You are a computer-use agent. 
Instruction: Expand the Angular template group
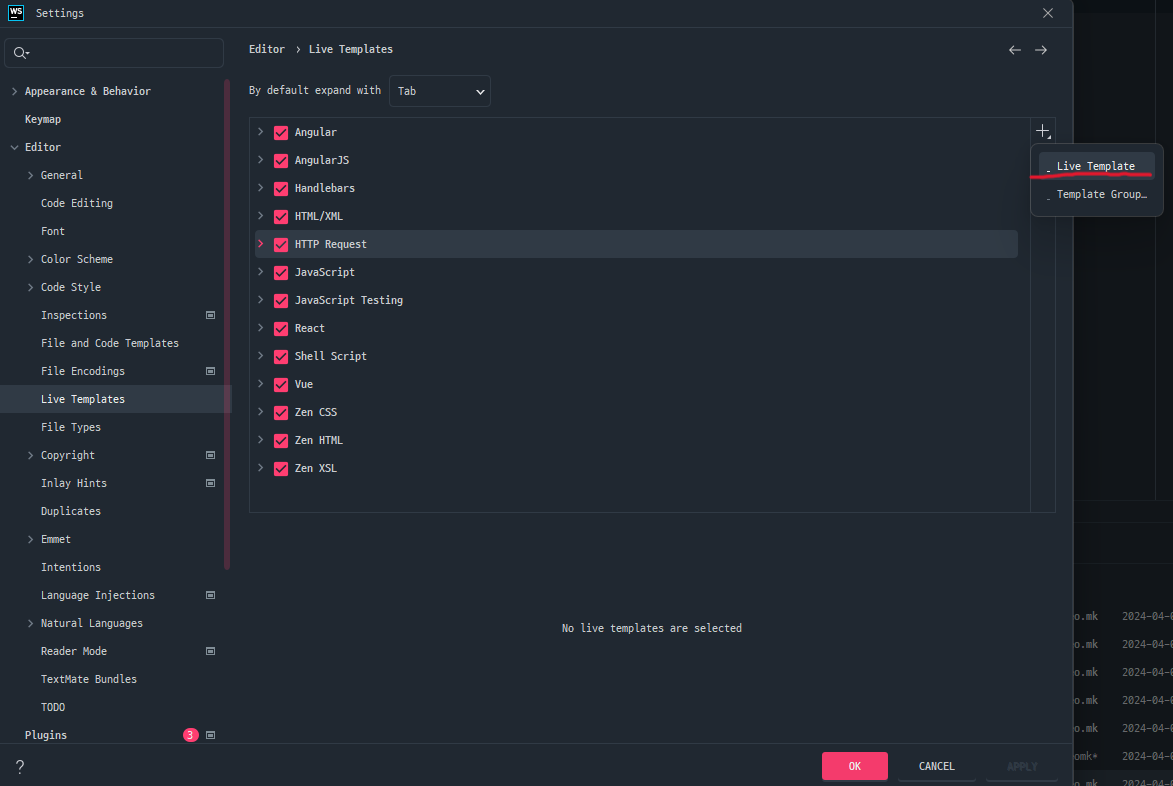[260, 132]
